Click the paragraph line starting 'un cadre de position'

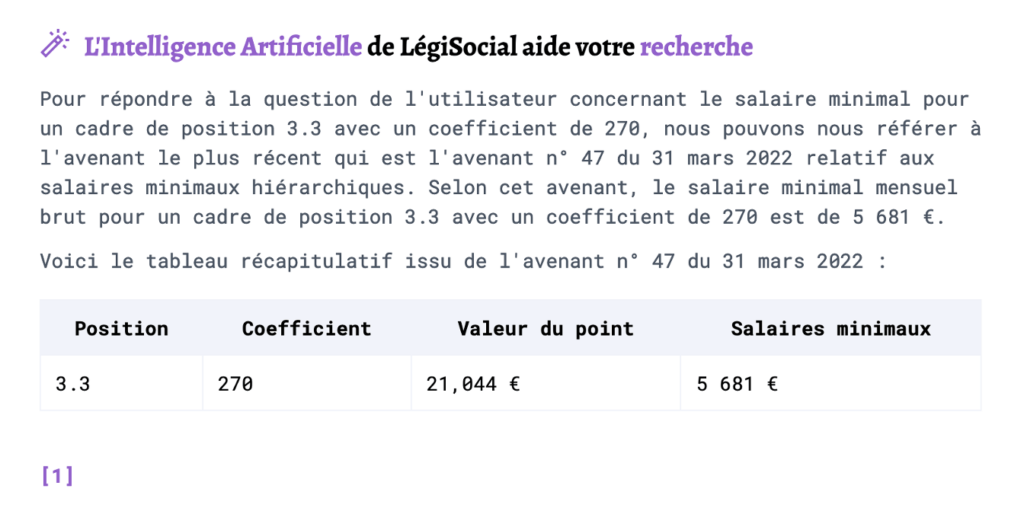pyautogui.click(x=511, y=129)
